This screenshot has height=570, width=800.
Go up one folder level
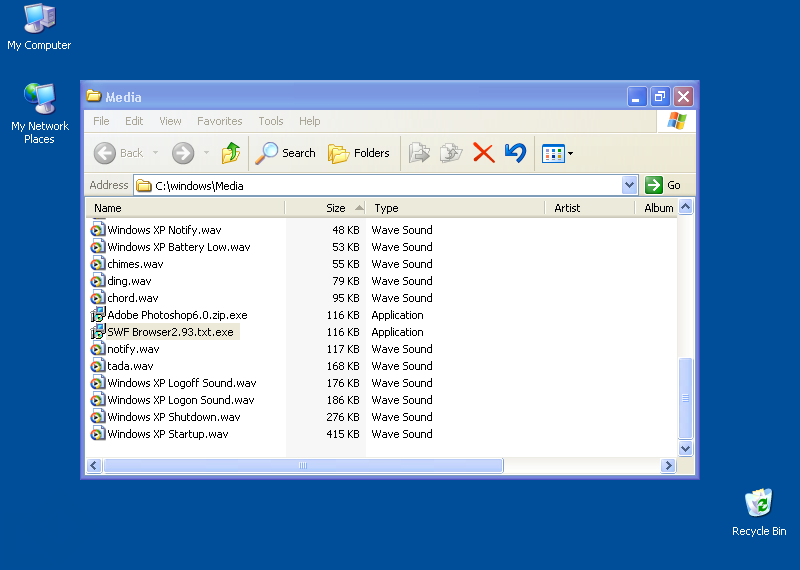click(x=231, y=153)
